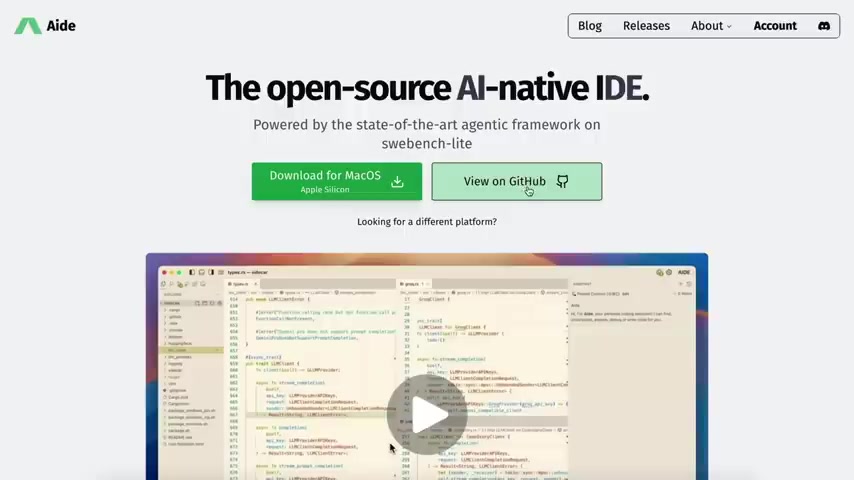The image size is (854, 480).
Task: Click the View on GitHub button
Action: (516, 181)
